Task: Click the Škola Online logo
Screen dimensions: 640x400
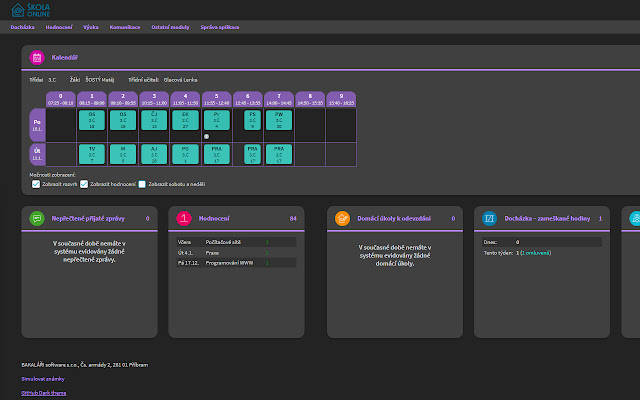Action: (31, 10)
